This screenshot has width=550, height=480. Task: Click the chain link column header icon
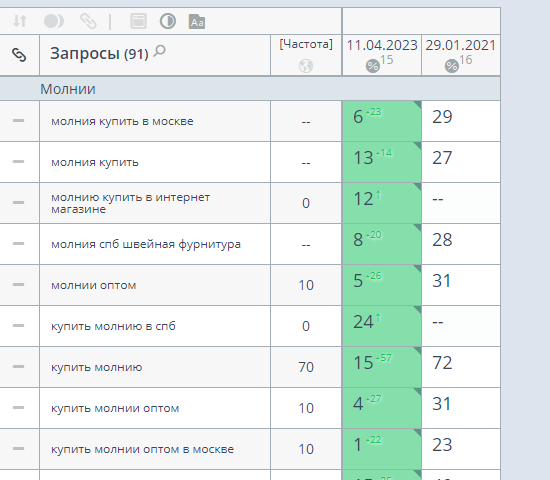click(x=19, y=55)
